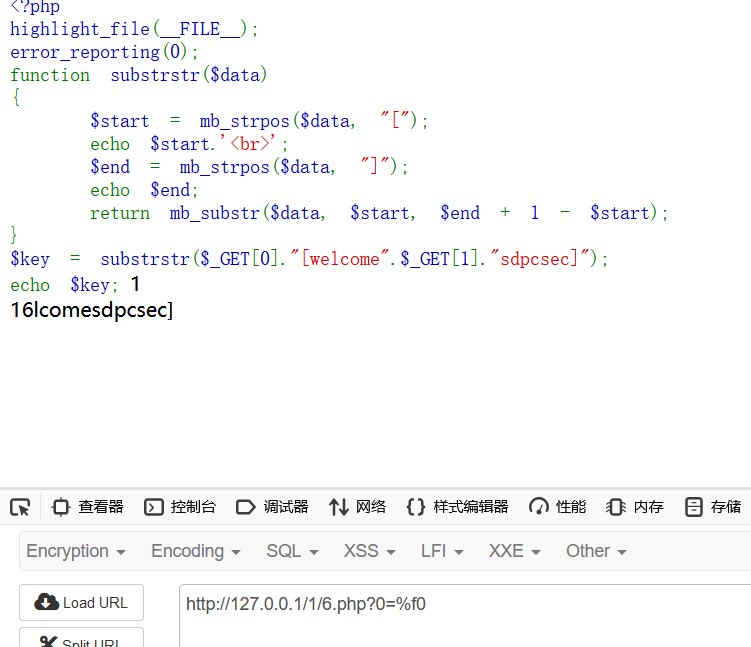Click the $end = mb_strpos line
The width and height of the screenshot is (751, 647).
[x=249, y=167]
